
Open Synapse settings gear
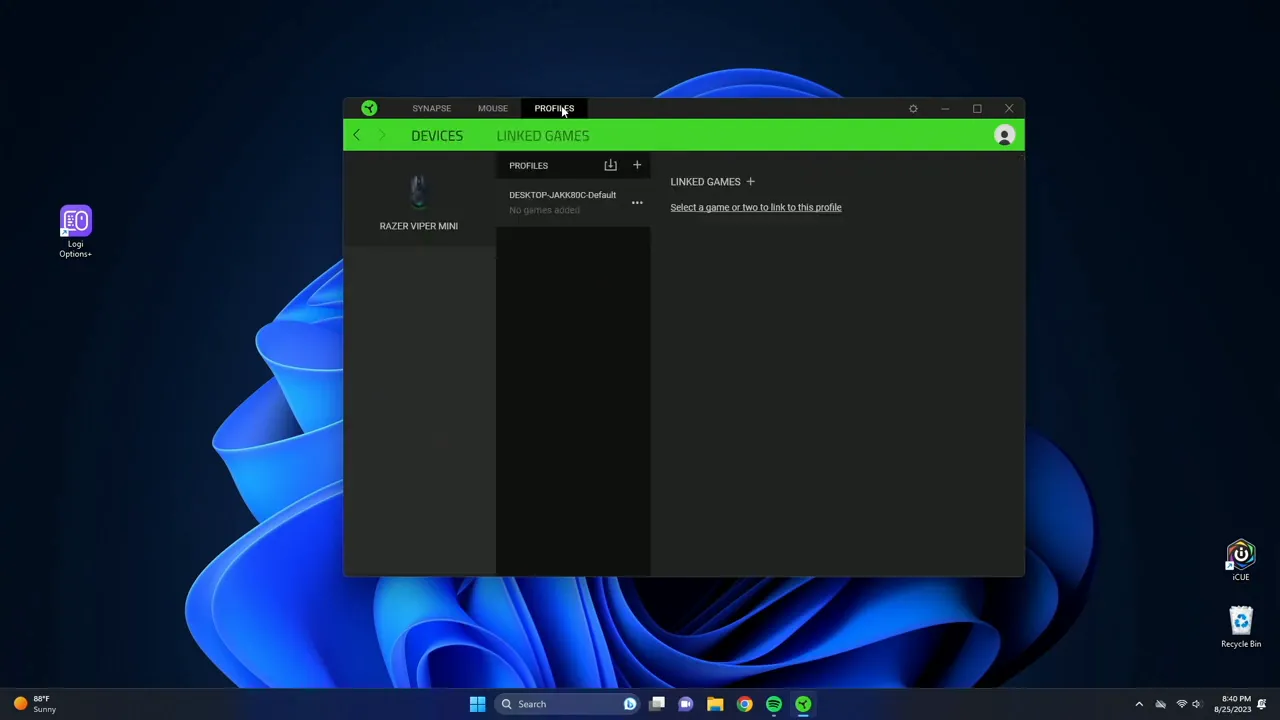(x=913, y=108)
